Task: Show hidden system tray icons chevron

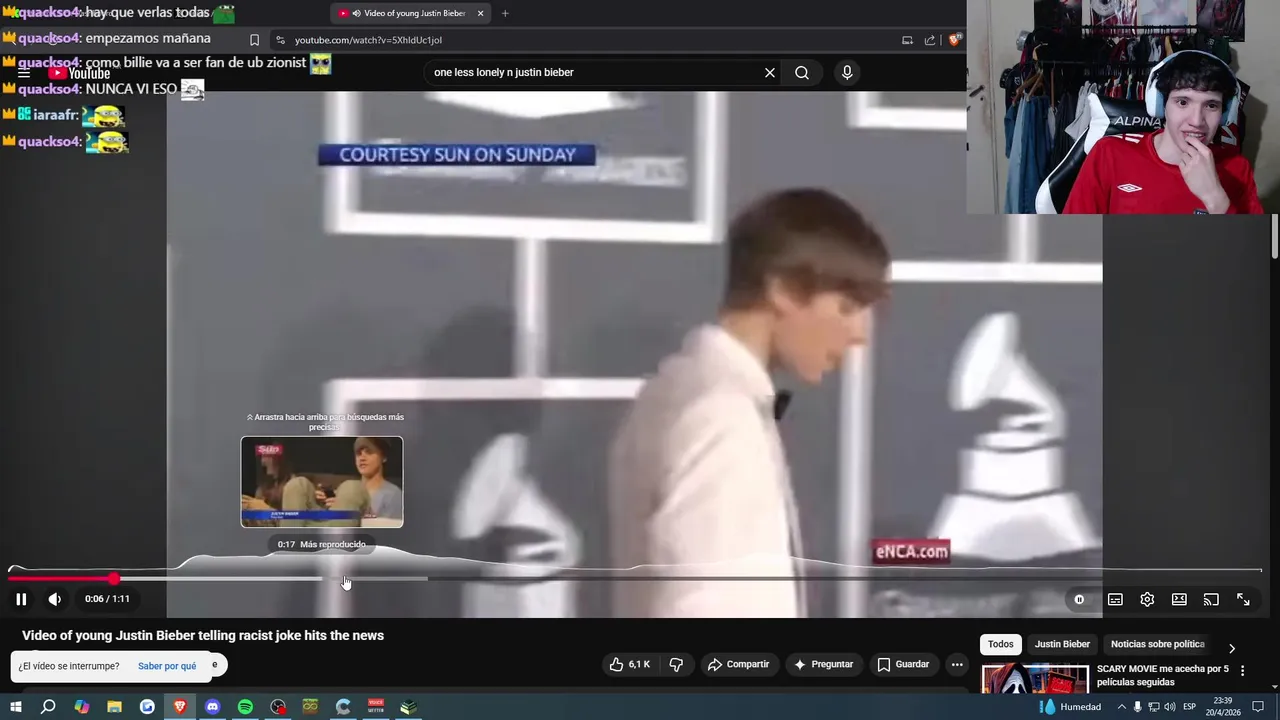Action: click(1121, 707)
